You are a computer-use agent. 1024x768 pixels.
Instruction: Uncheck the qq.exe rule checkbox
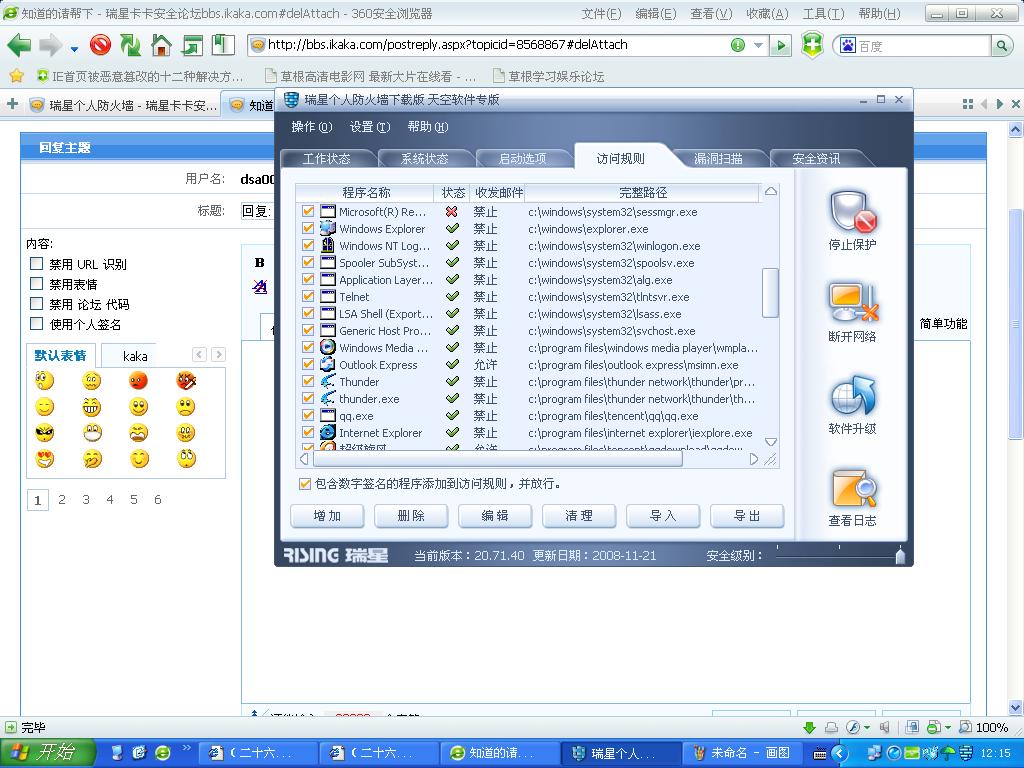click(x=308, y=415)
